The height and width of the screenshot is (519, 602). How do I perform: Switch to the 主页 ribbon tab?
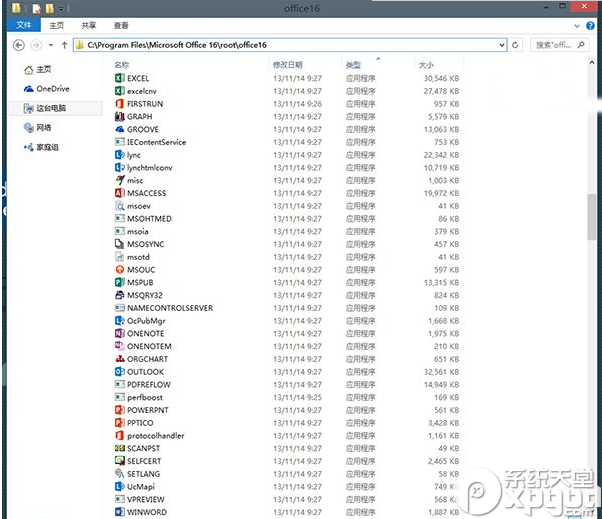click(x=57, y=25)
